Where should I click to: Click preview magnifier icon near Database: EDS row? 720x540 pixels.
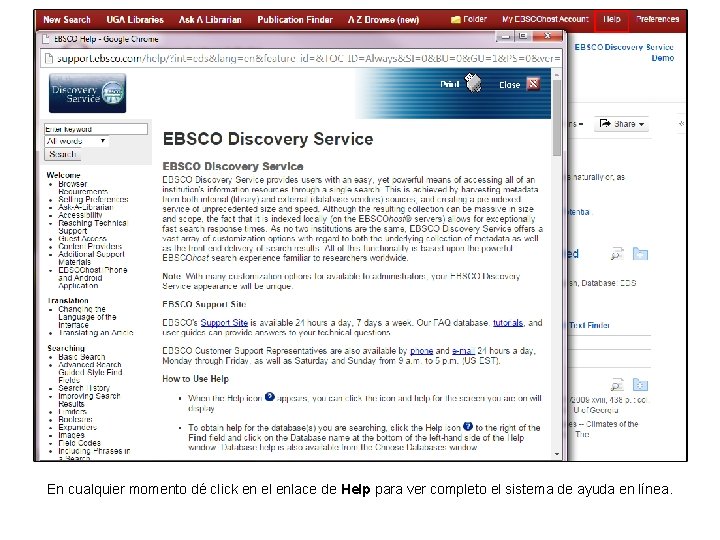[617, 253]
